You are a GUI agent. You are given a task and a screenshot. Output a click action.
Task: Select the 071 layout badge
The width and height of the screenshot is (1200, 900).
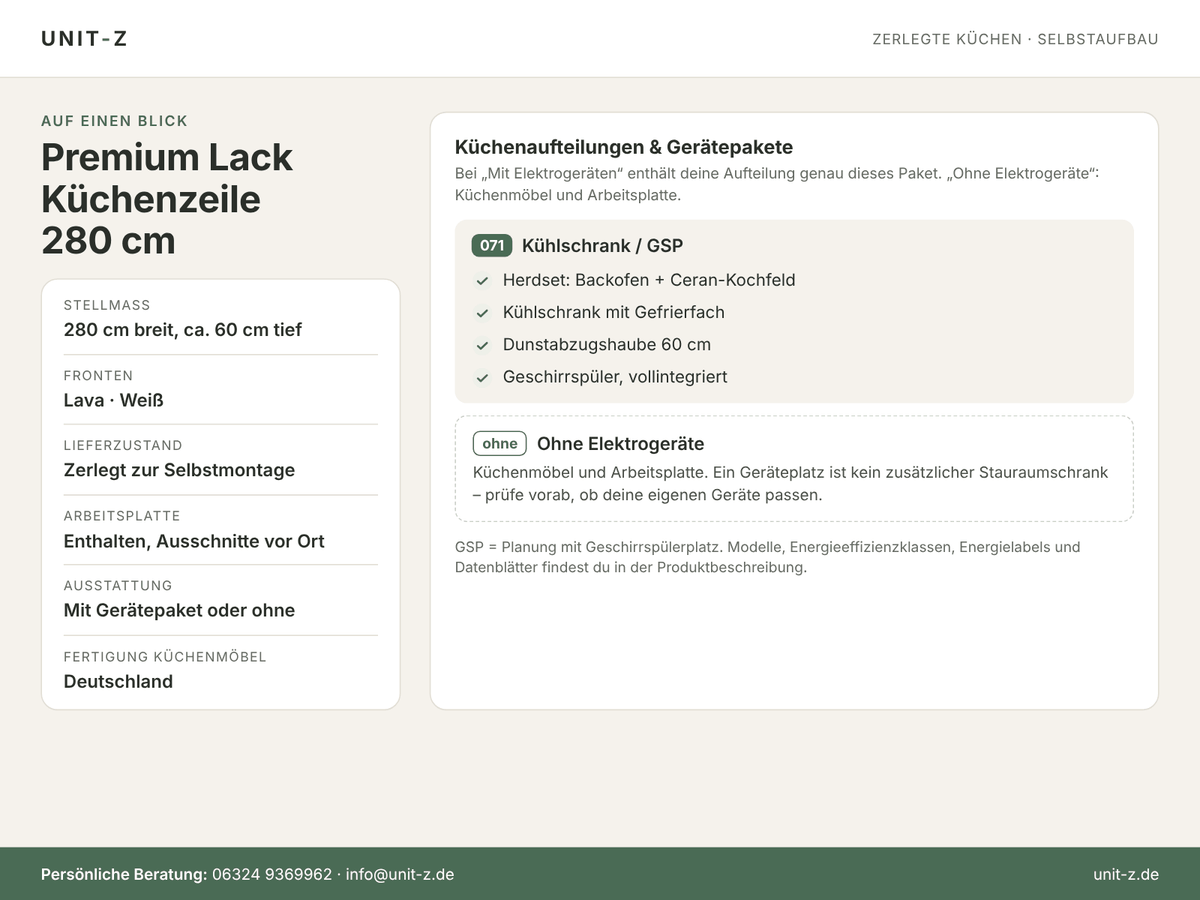492,246
